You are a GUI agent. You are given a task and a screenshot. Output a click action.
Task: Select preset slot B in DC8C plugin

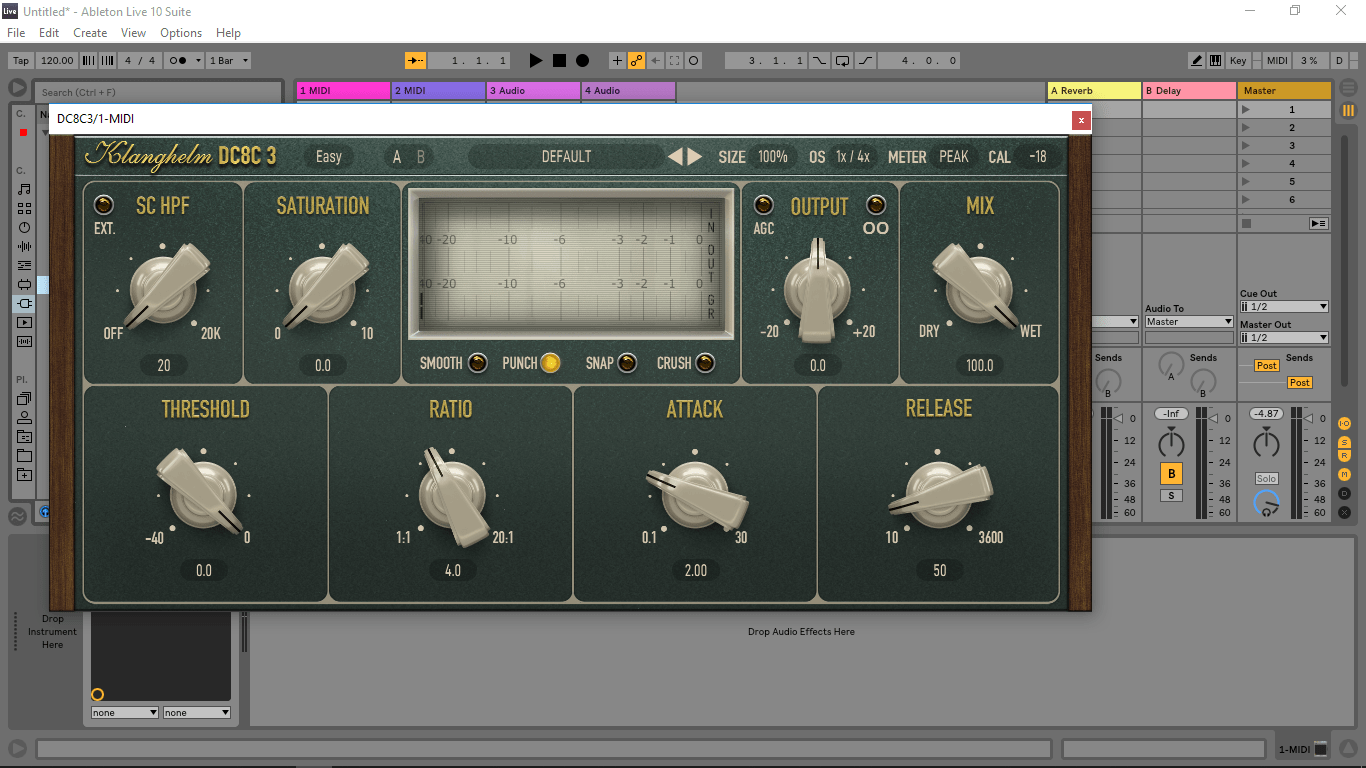point(421,157)
